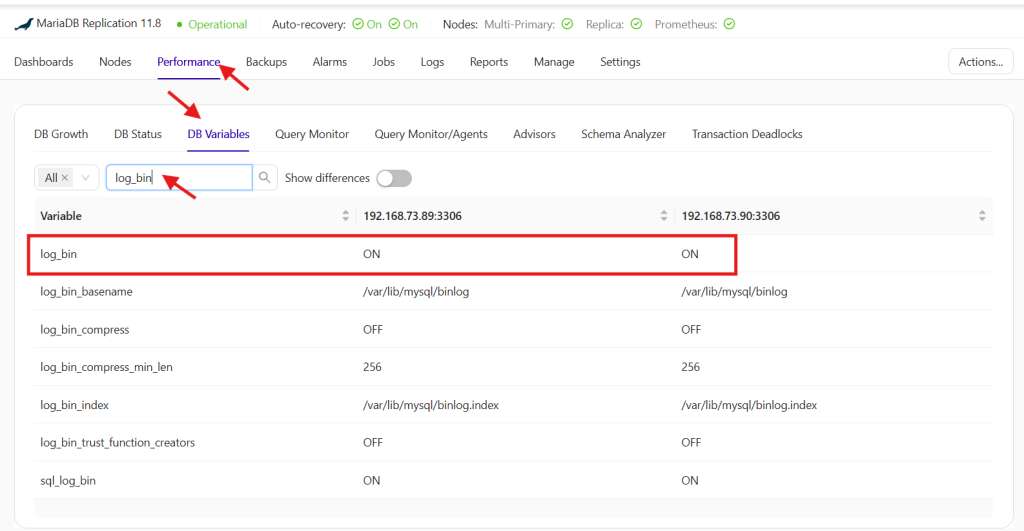Open the Alarms tab
The height and width of the screenshot is (531, 1024).
click(x=330, y=62)
